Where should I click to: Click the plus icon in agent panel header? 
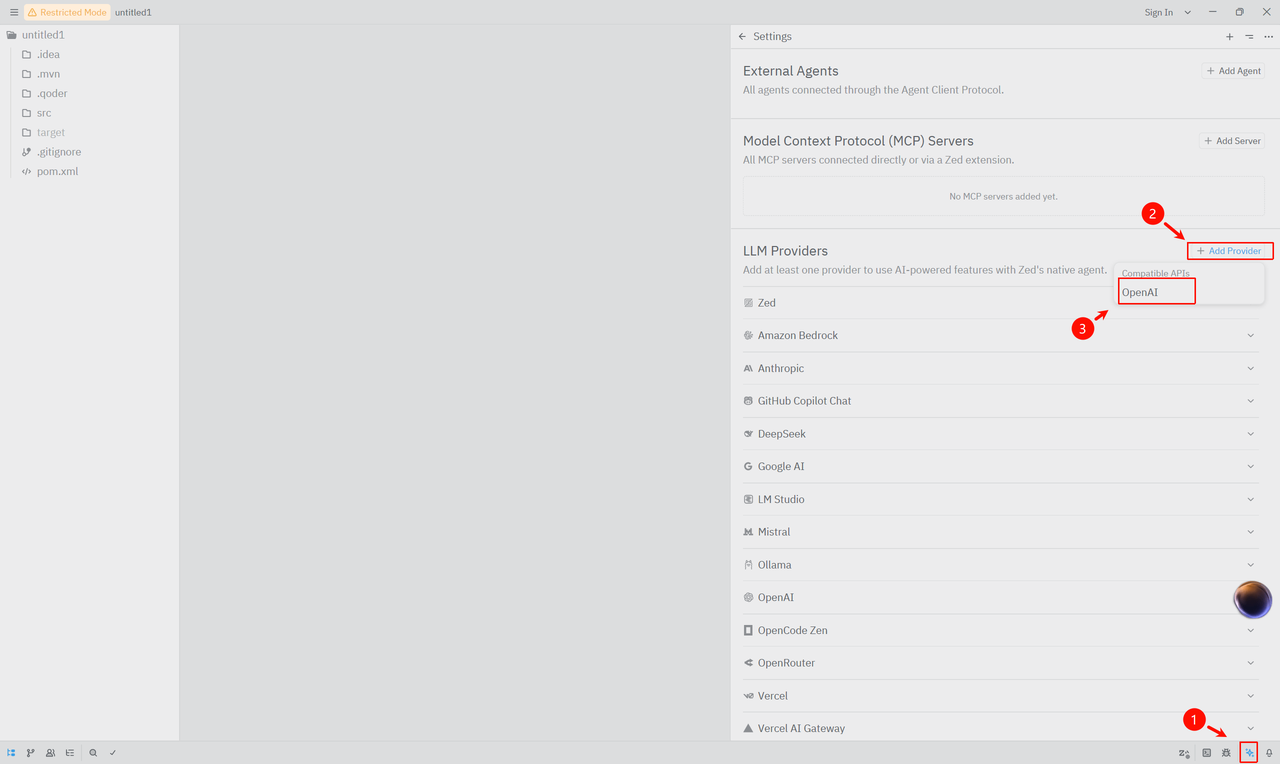pyautogui.click(x=1230, y=36)
